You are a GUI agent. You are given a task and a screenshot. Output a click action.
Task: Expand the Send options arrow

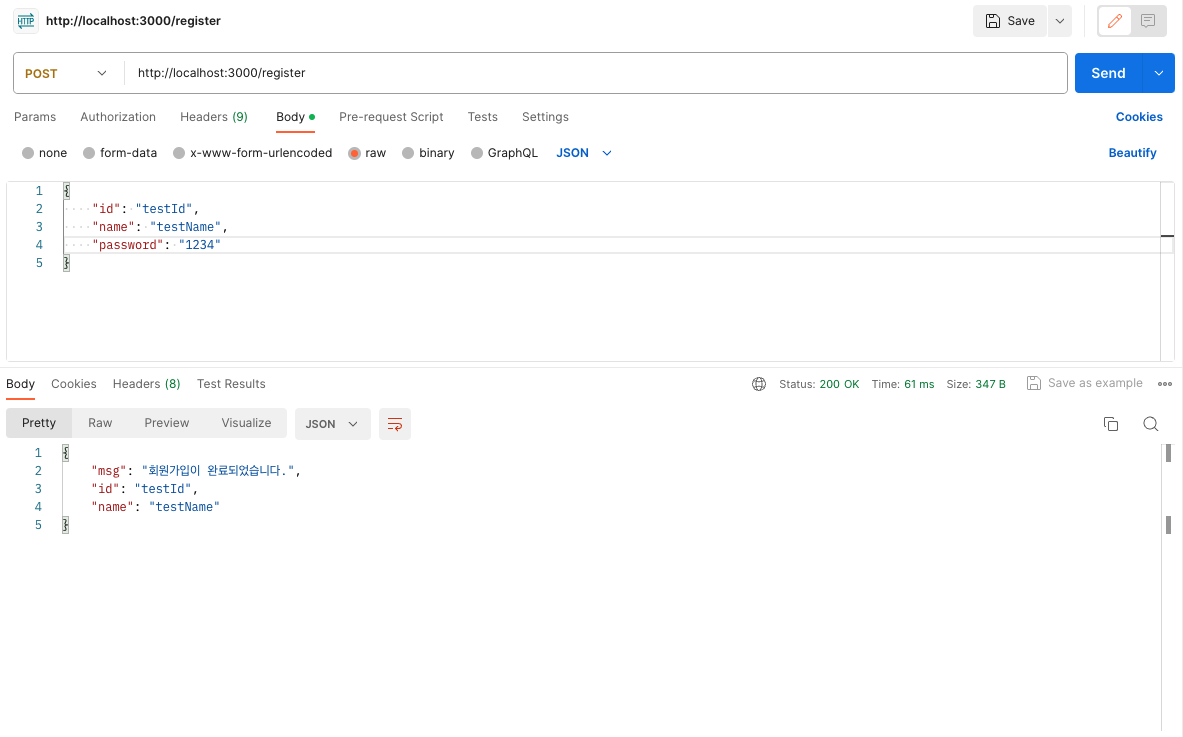[1159, 73]
